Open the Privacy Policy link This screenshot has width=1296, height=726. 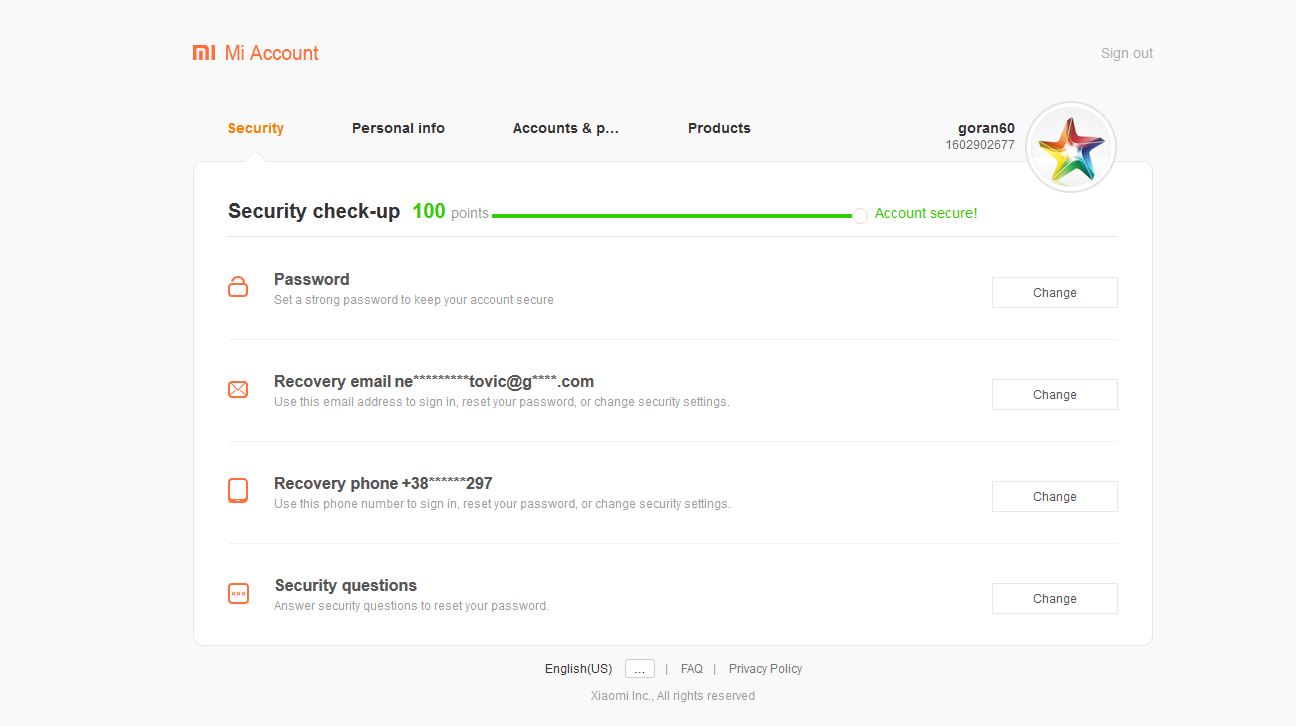(765, 669)
